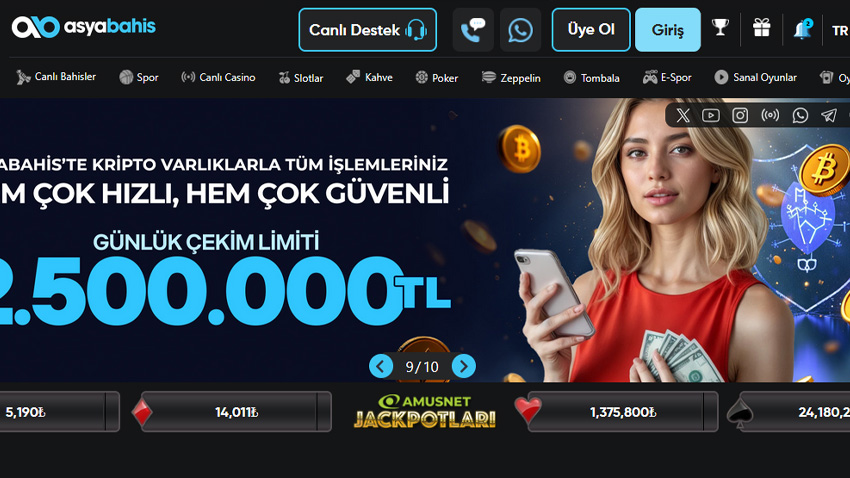Open the TR language selector
Viewport: 850px width, 478px height.
pos(840,31)
